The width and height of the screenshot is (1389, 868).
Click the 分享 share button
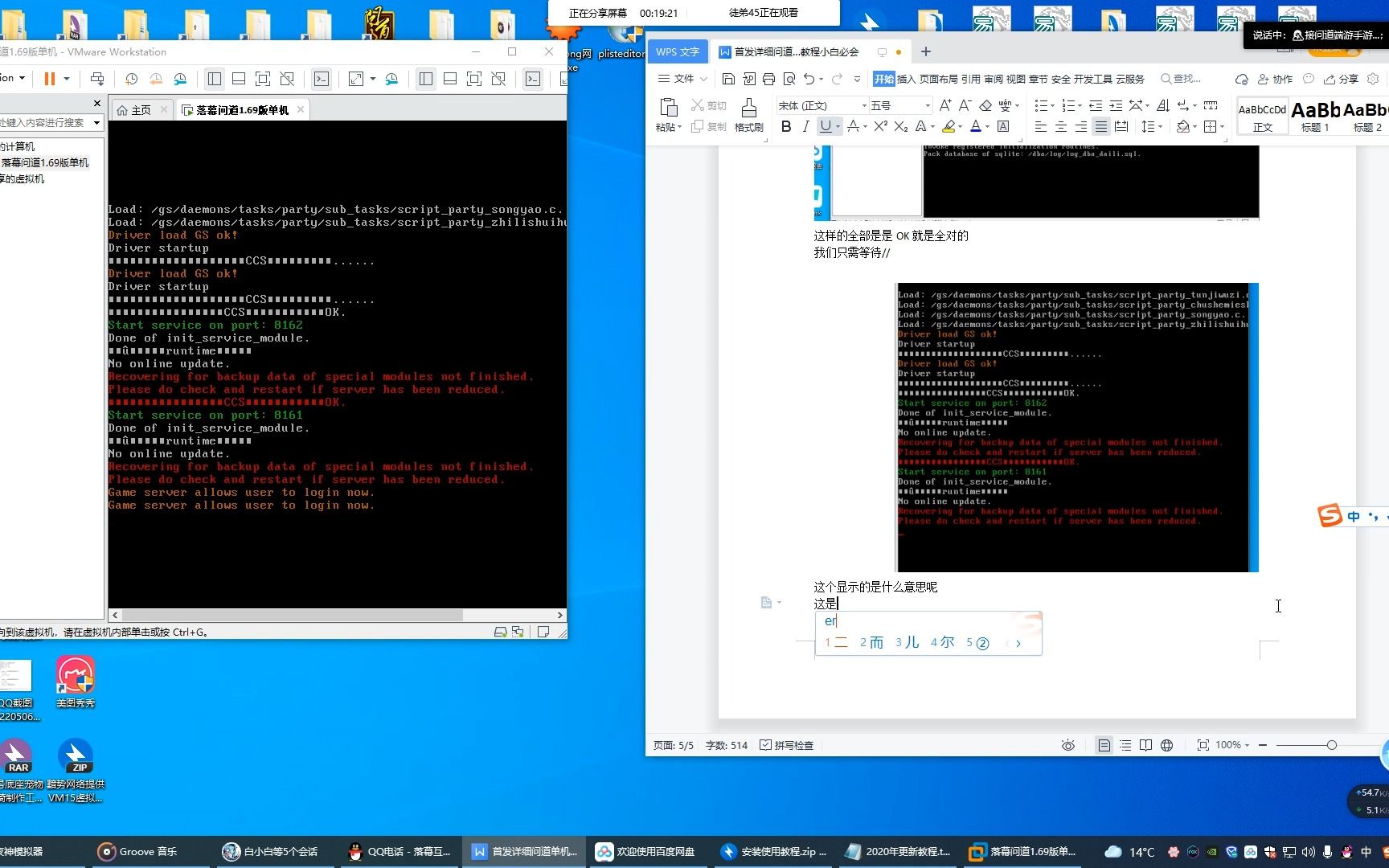(x=1341, y=79)
